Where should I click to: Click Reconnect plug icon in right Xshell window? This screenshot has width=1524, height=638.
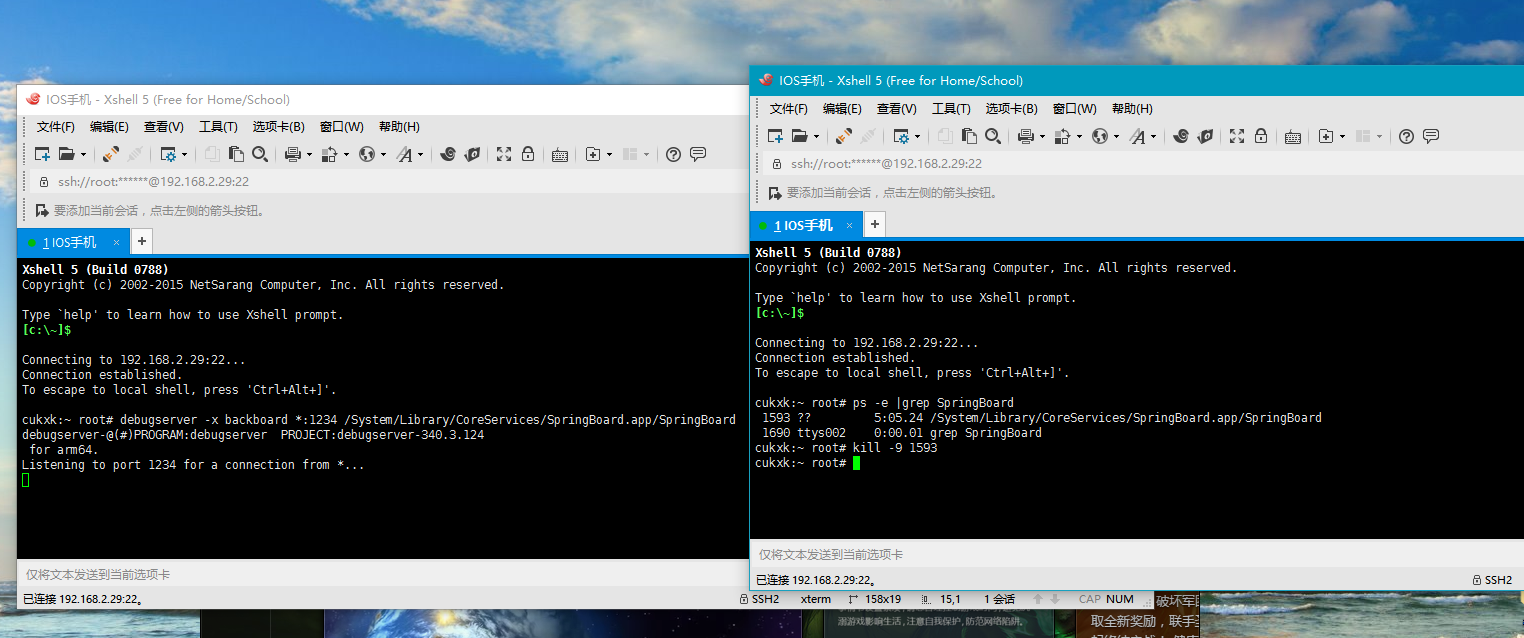click(843, 136)
